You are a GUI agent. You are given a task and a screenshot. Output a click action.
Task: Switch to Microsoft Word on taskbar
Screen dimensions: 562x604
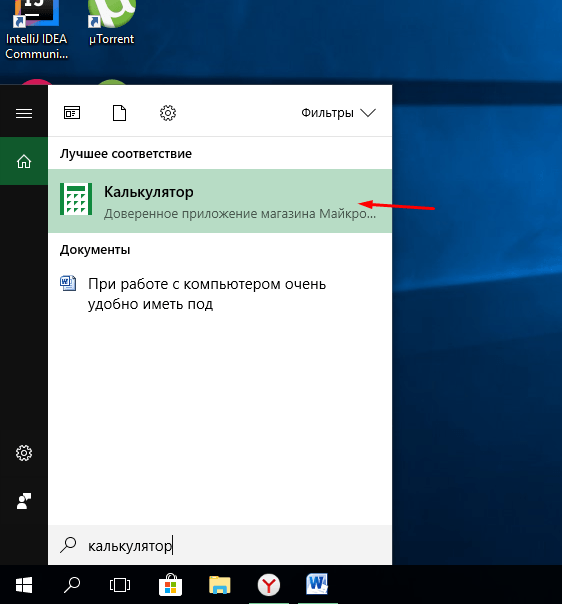point(317,584)
